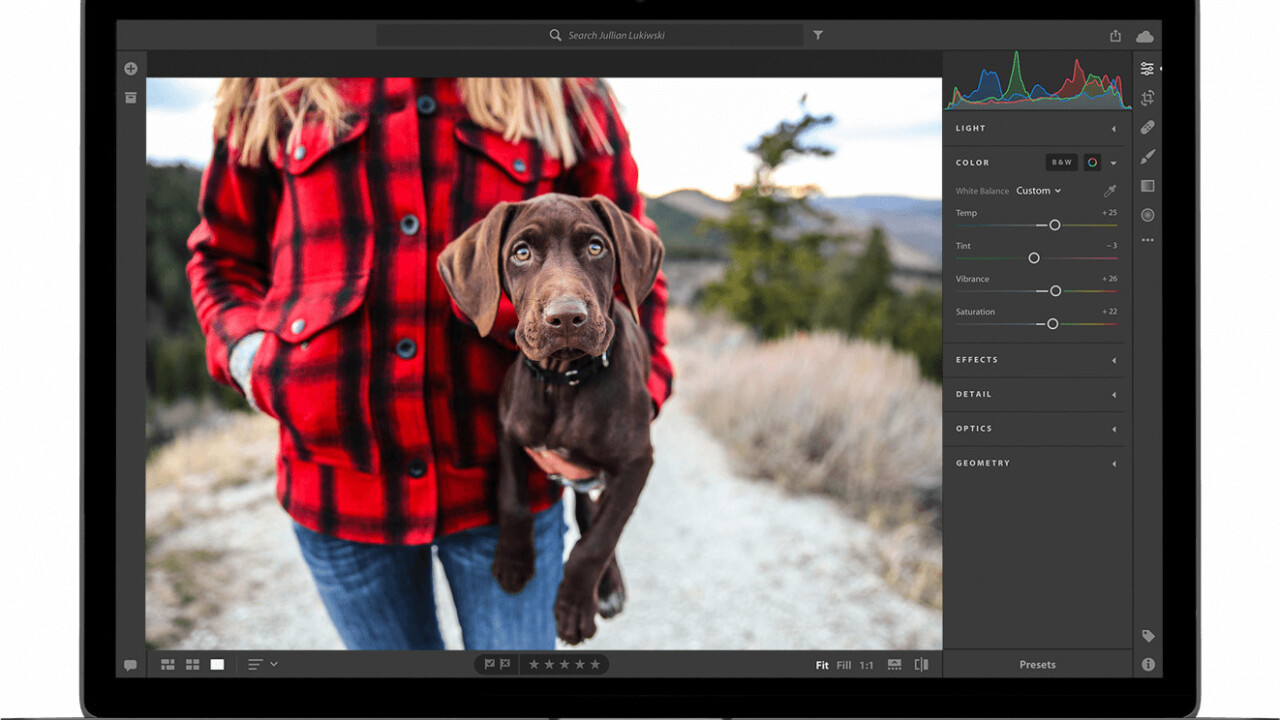This screenshot has height=720, width=1280.
Task: Toggle the color mixer circle button
Action: [1092, 162]
